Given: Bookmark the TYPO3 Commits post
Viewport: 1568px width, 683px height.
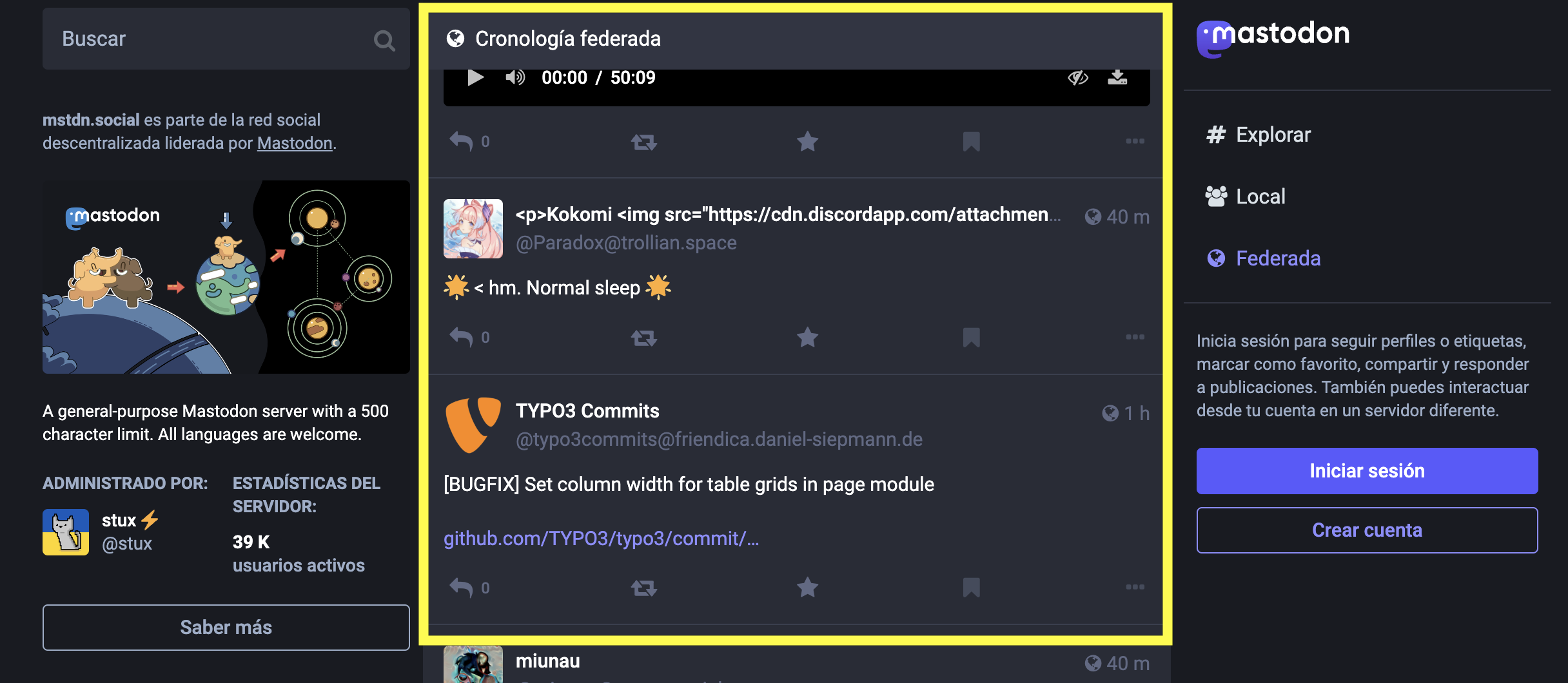Looking at the screenshot, I should tap(971, 587).
